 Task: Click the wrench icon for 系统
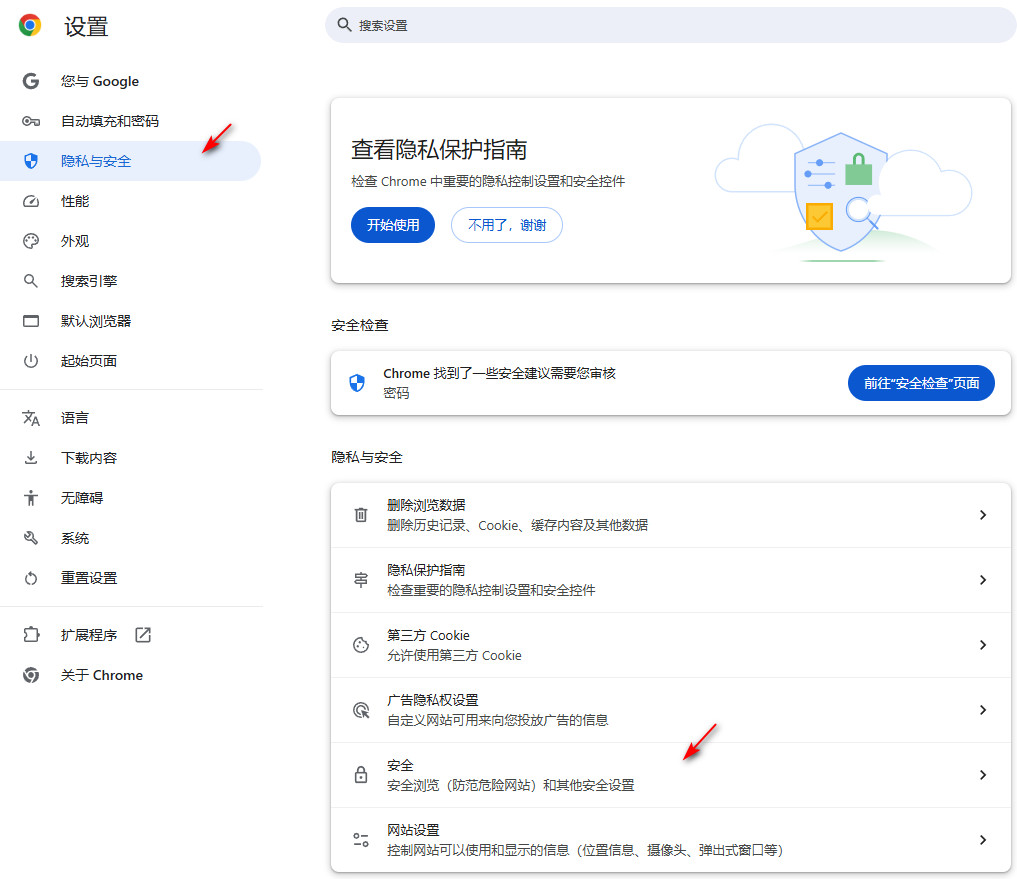(30, 538)
